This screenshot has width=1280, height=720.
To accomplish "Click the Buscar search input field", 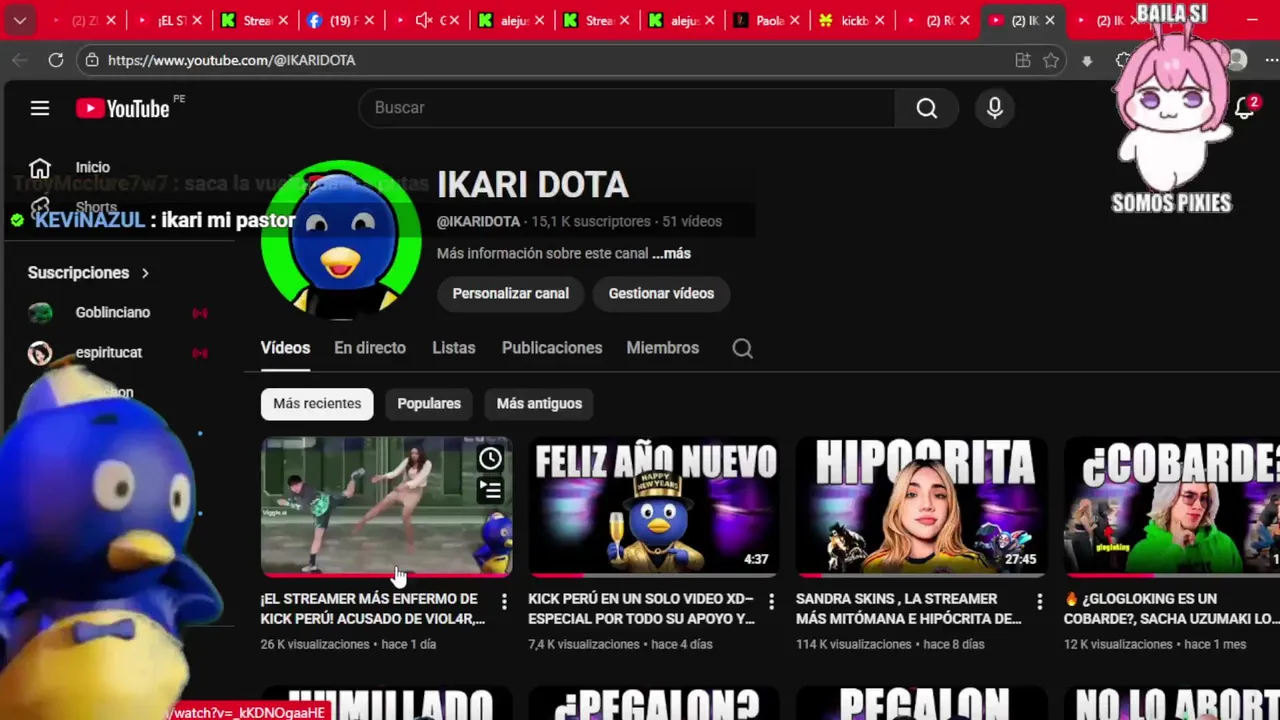I will click(627, 108).
